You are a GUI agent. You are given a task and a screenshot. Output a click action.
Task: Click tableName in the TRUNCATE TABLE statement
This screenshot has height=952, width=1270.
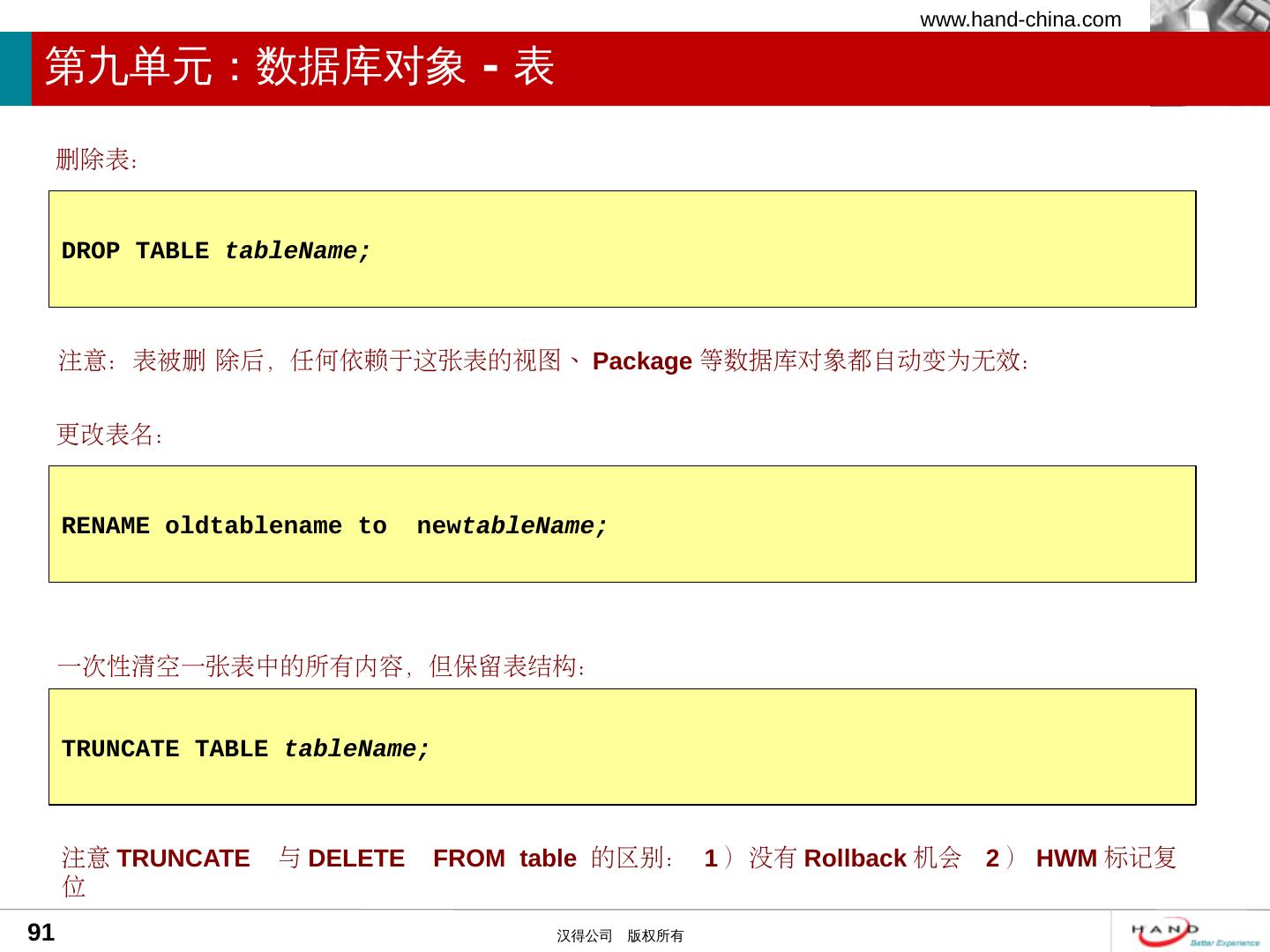(356, 749)
